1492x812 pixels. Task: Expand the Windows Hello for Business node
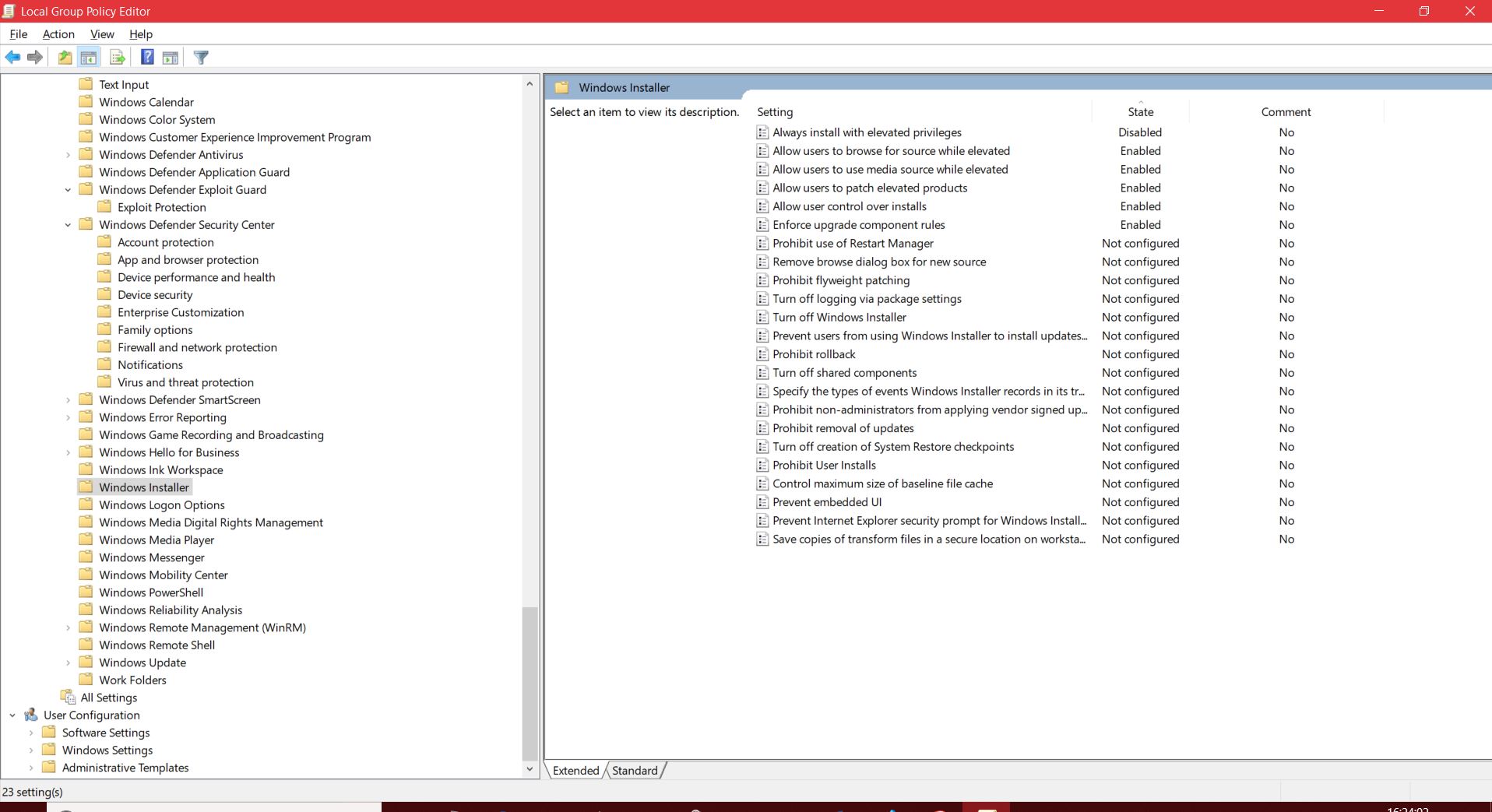pyautogui.click(x=68, y=452)
